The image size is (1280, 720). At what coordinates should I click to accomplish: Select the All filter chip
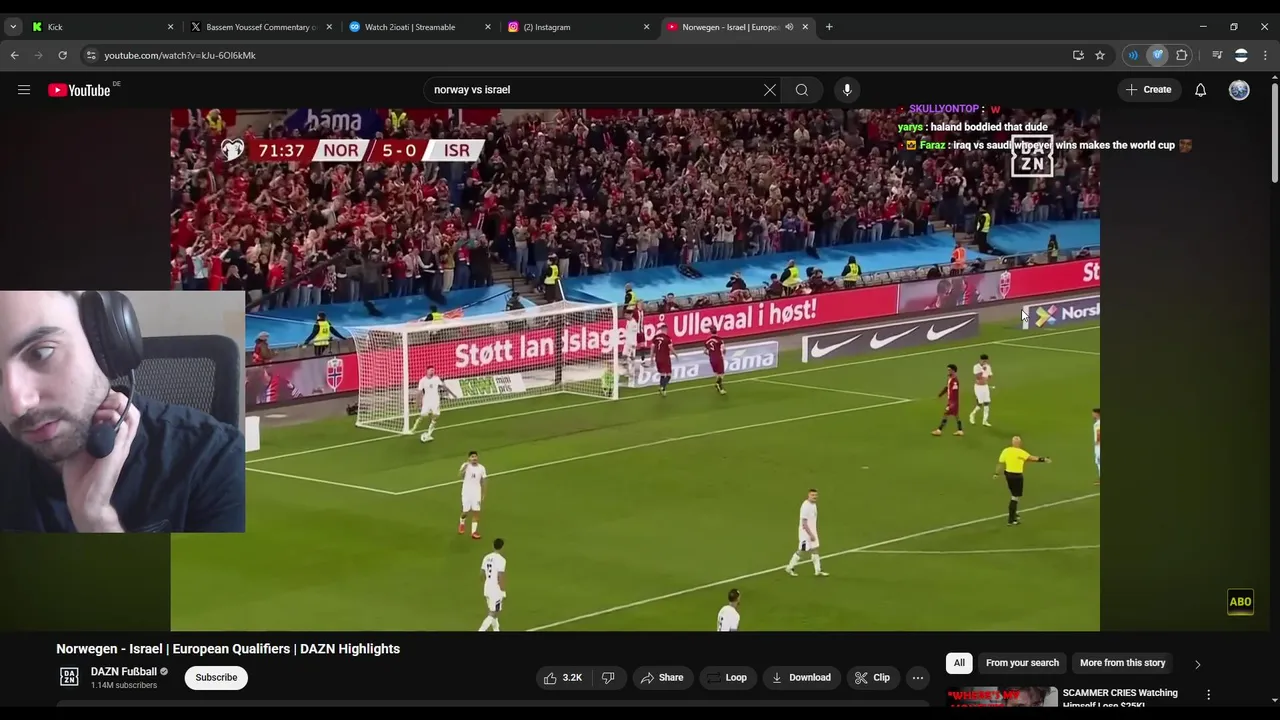[959, 663]
